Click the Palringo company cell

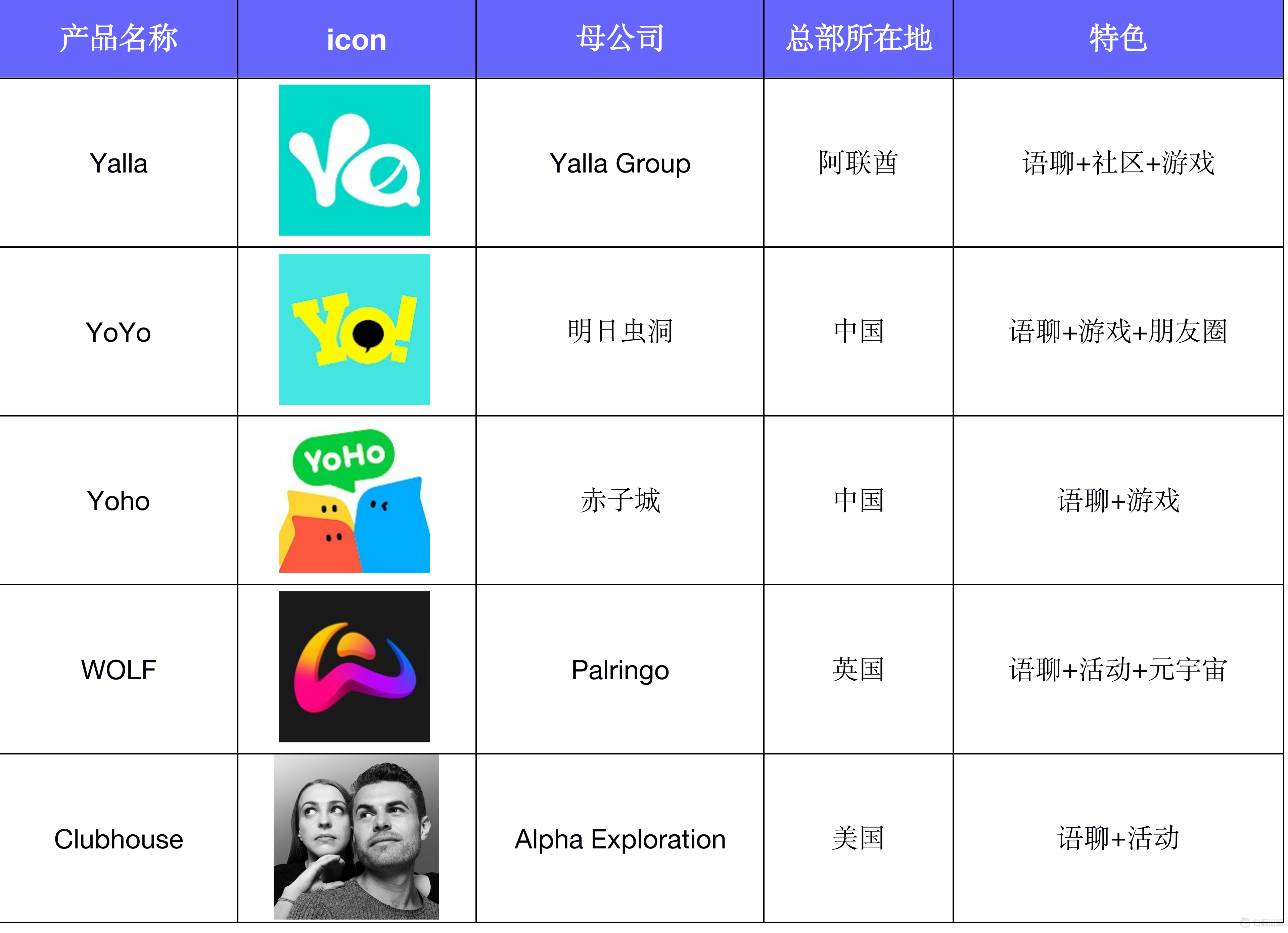619,670
